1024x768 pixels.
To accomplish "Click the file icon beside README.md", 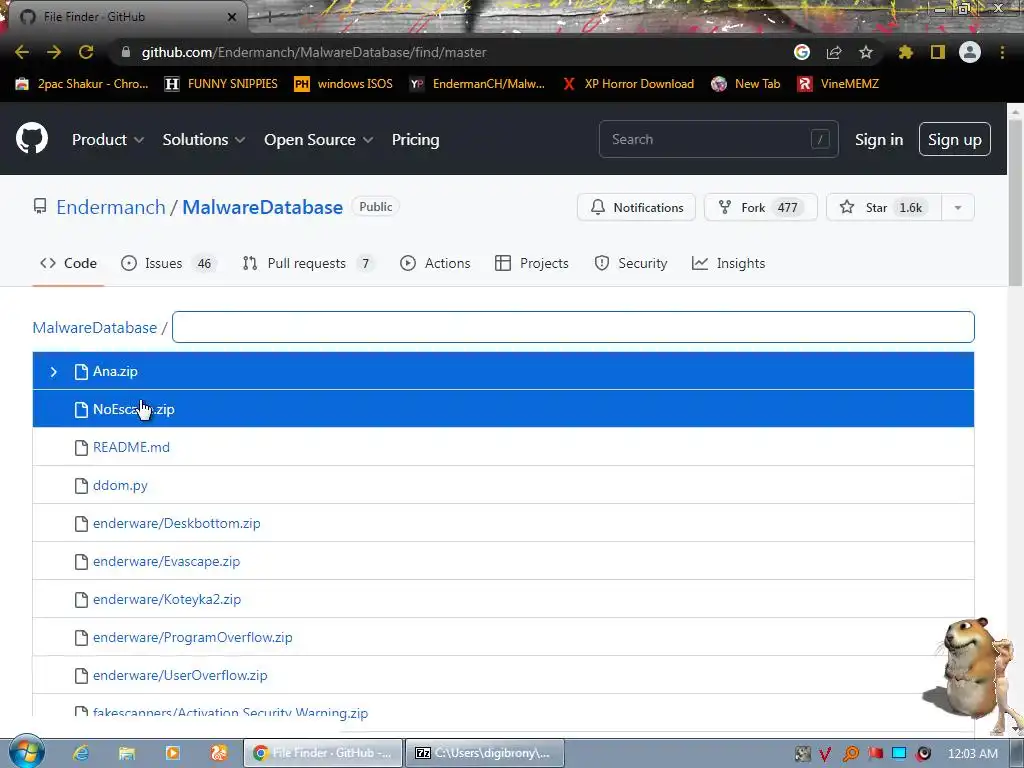I will (x=81, y=447).
